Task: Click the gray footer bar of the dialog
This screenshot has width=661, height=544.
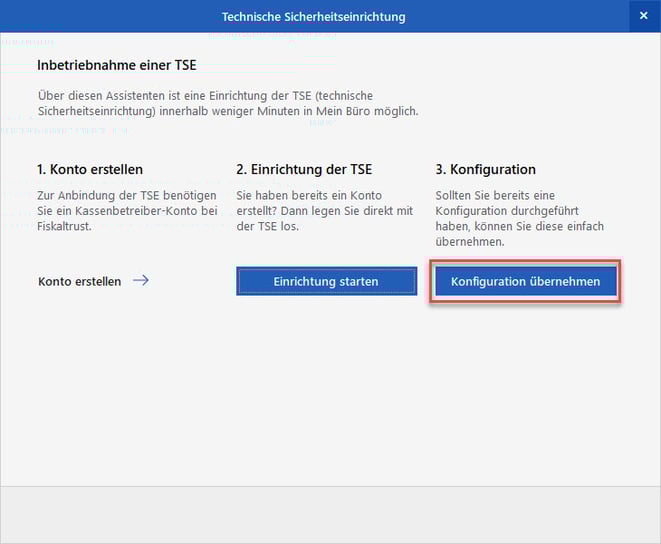Action: click(330, 514)
